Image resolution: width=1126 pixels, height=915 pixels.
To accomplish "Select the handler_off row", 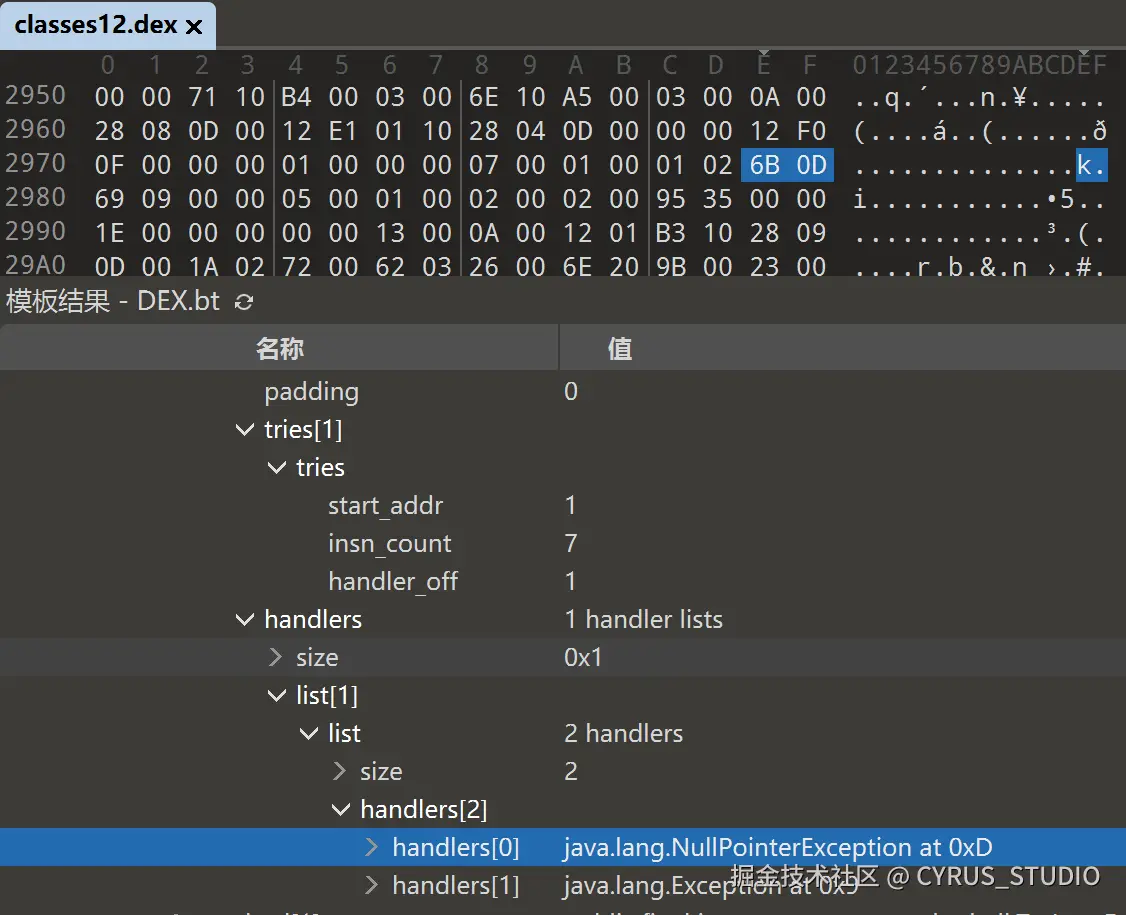I will pos(563,582).
